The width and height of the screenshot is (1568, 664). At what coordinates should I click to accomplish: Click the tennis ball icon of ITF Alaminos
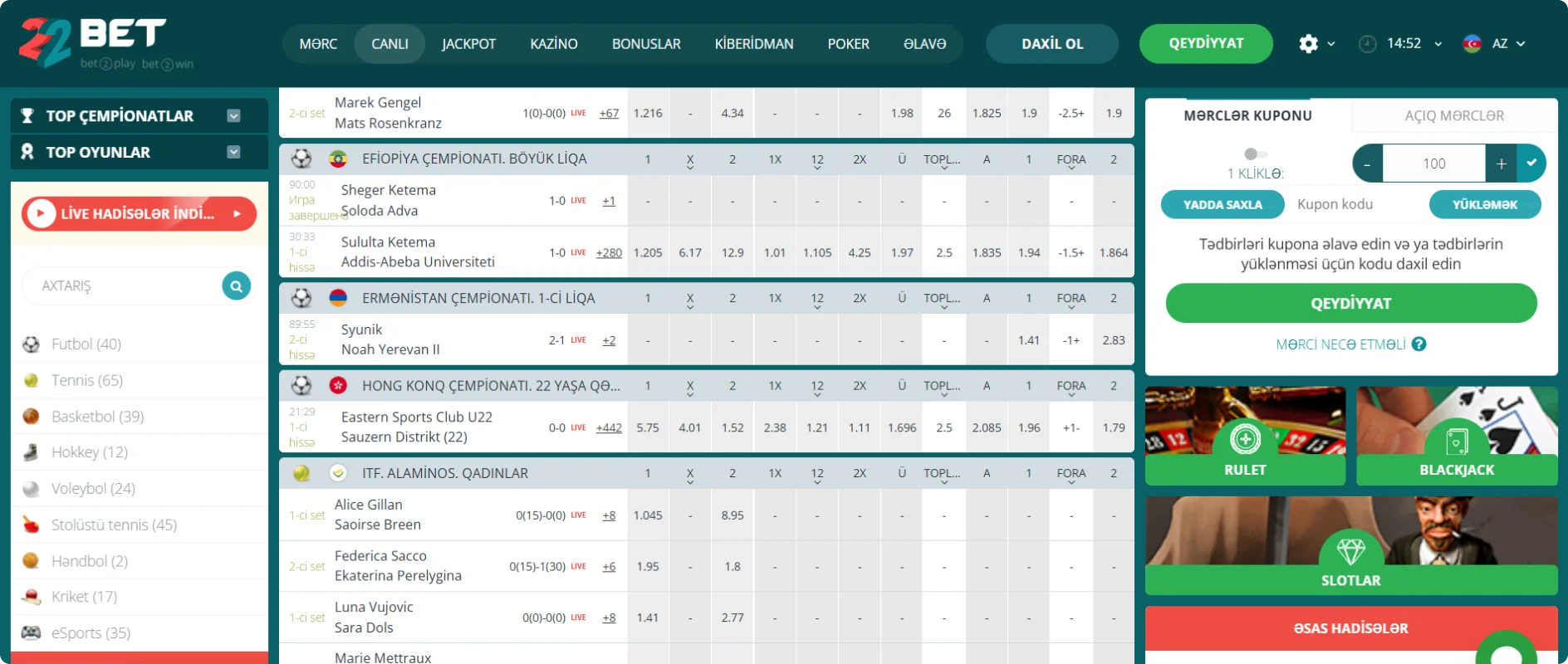pyautogui.click(x=301, y=473)
